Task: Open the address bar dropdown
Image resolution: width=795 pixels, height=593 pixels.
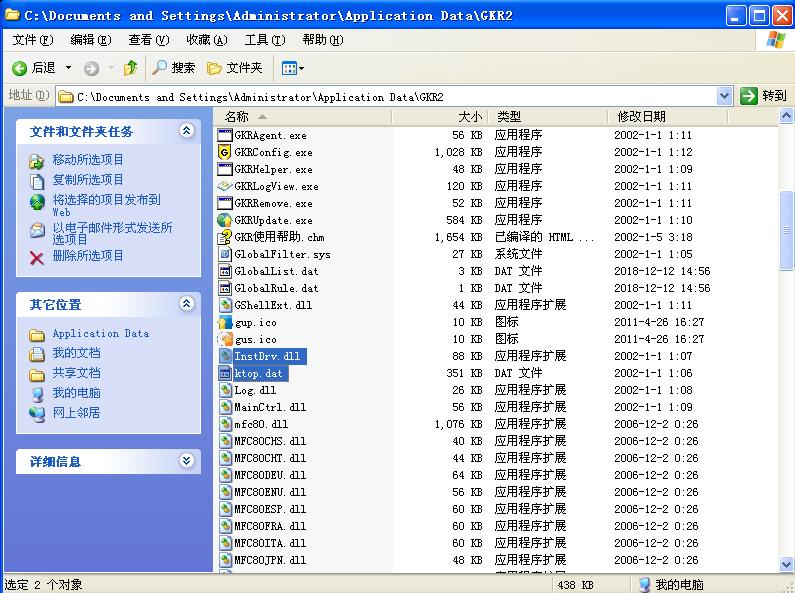Action: (x=725, y=96)
